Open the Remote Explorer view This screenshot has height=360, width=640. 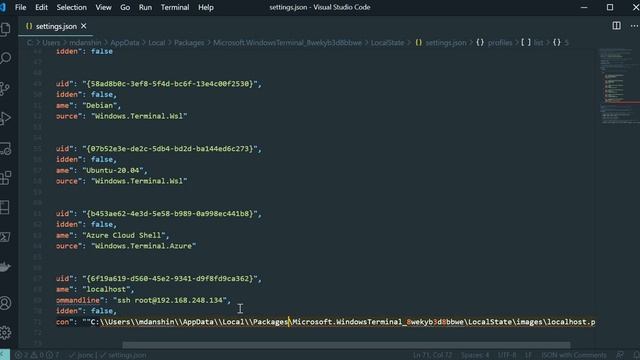coord(6,148)
